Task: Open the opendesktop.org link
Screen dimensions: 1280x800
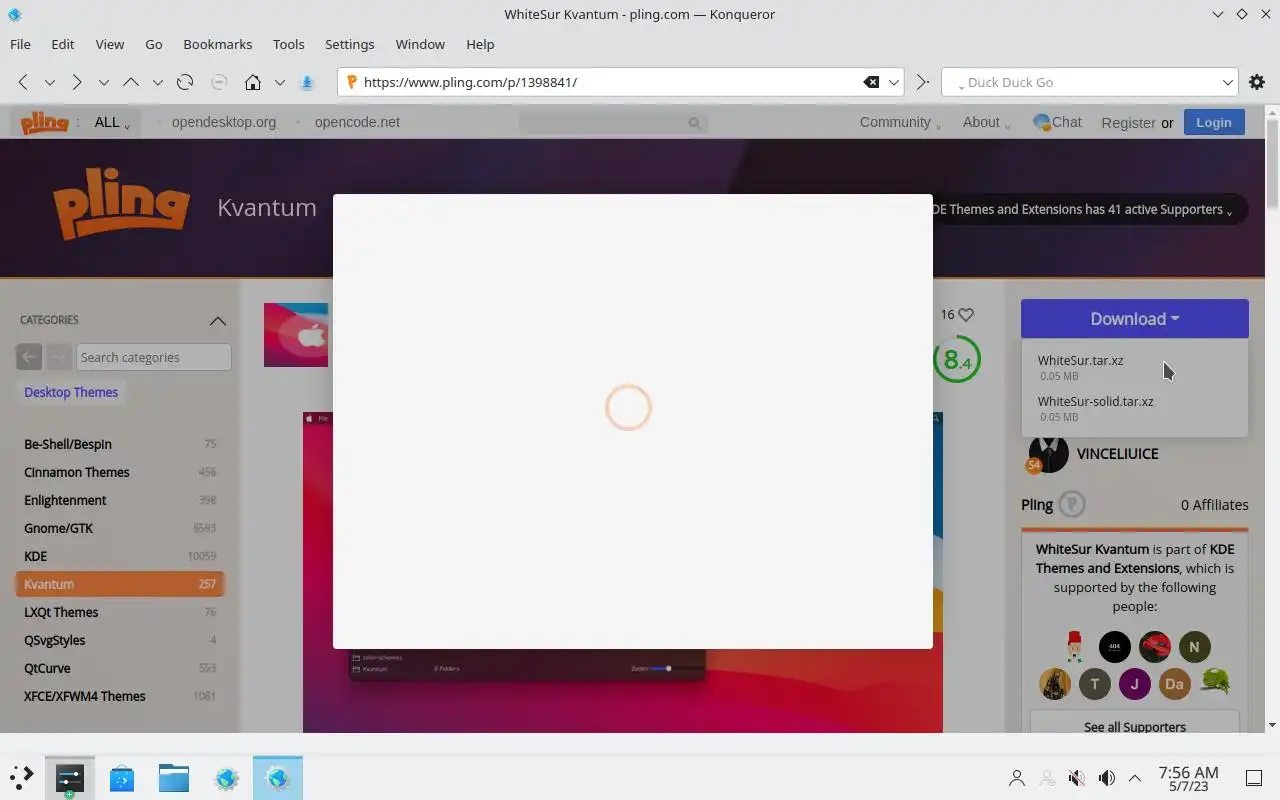Action: click(x=224, y=122)
